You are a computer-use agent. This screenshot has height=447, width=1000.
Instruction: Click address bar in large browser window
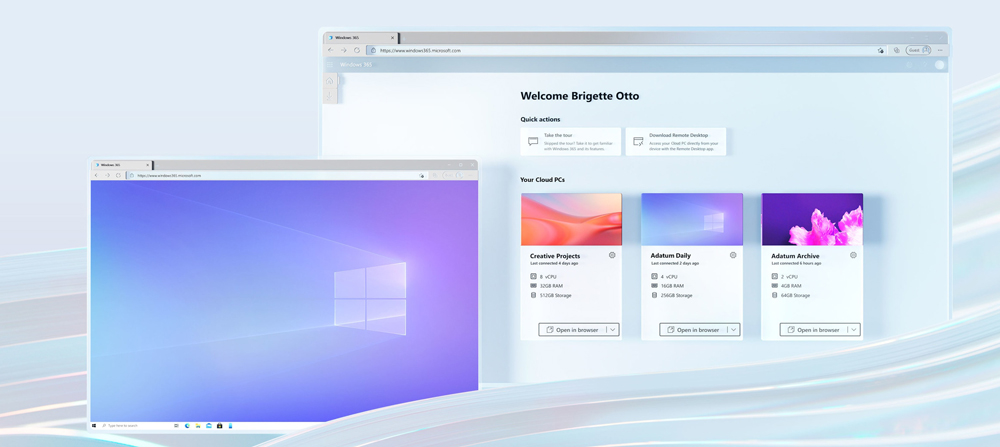pos(625,50)
